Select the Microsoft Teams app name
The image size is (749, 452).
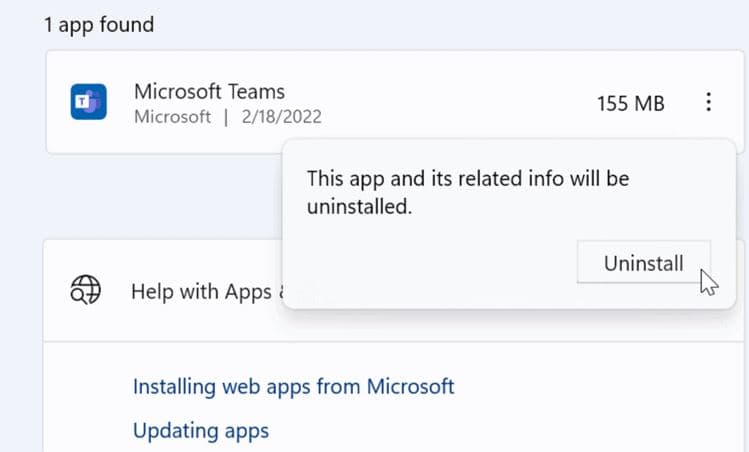(209, 91)
